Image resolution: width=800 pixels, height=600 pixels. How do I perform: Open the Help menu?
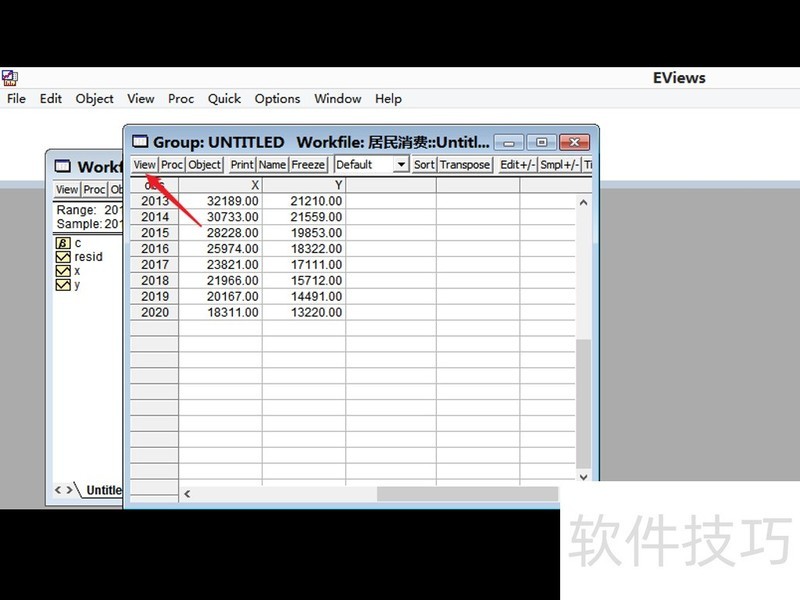tap(388, 98)
